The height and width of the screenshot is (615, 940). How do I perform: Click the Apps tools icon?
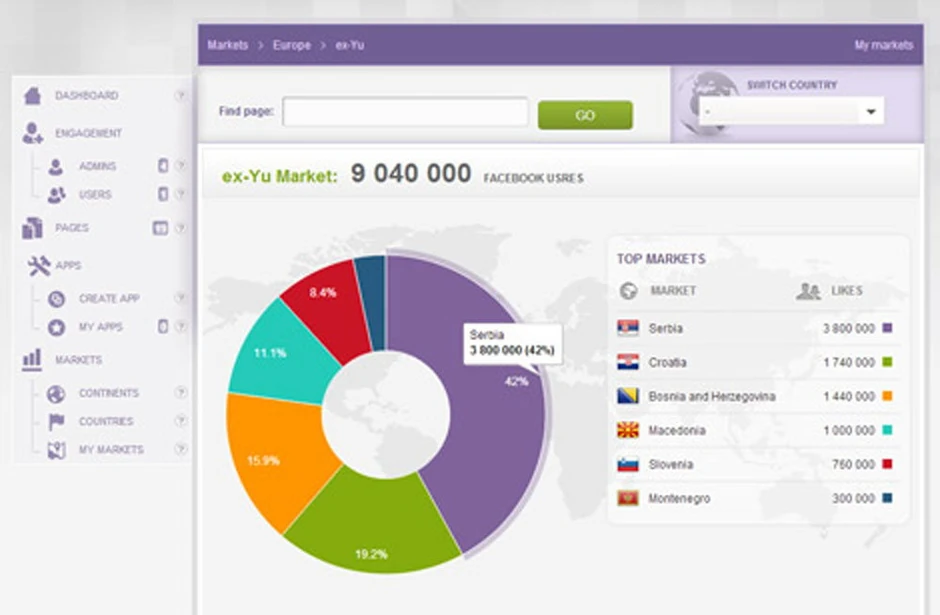coord(39,266)
